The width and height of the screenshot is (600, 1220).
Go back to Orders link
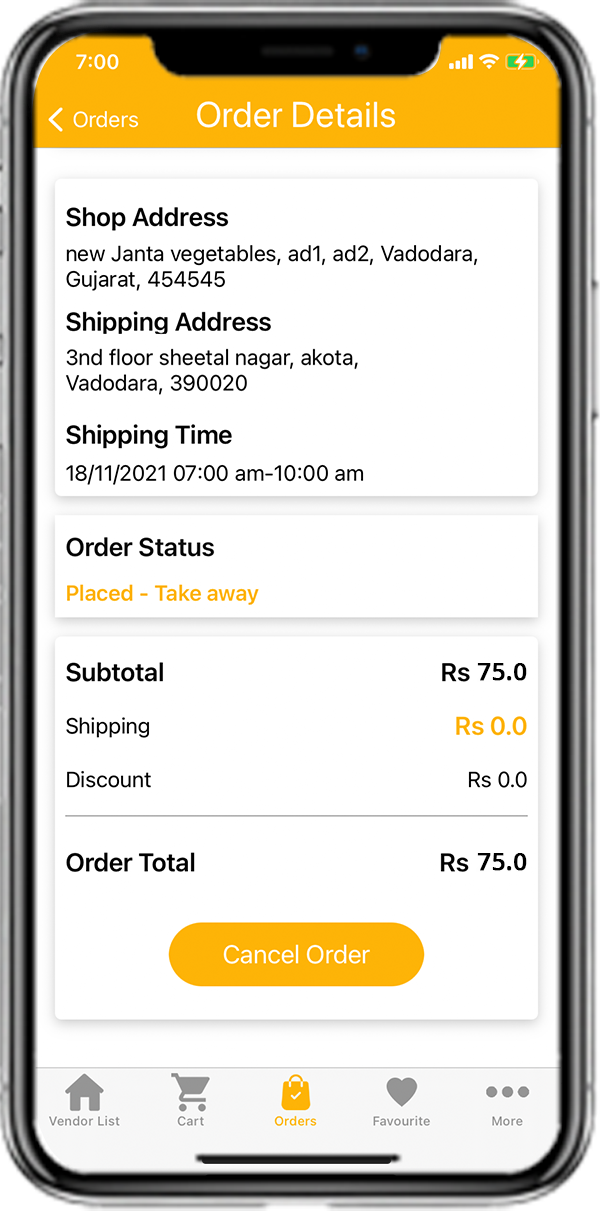click(105, 120)
